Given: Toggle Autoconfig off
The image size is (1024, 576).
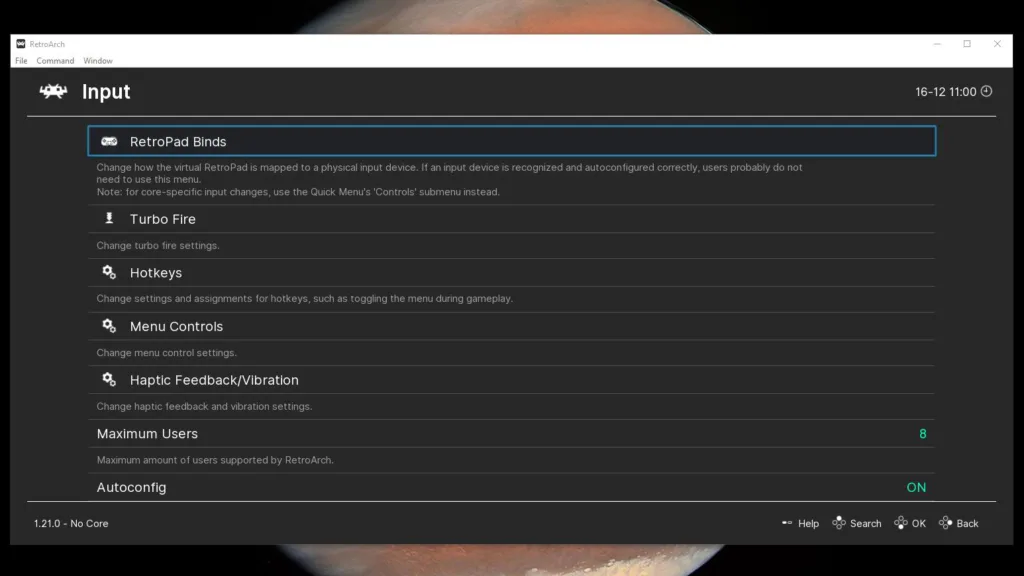Looking at the screenshot, I should click(915, 487).
